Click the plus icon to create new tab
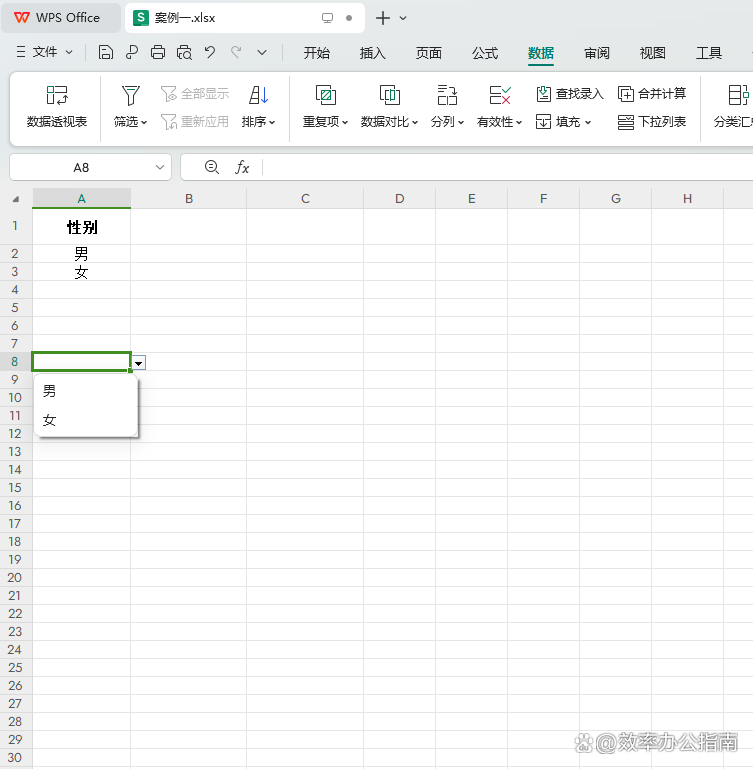Viewport: 753px width, 769px height. [383, 18]
